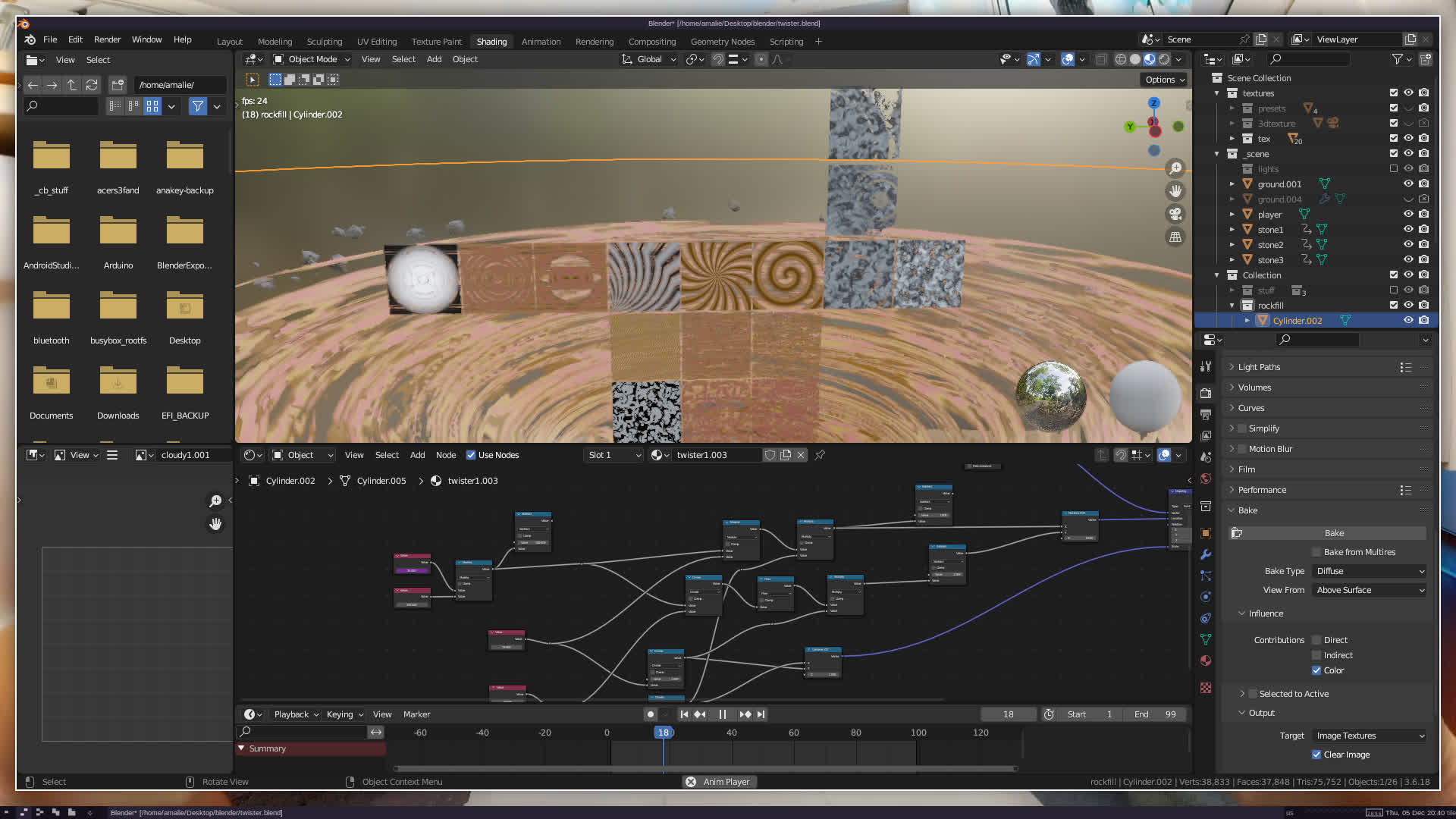
Task: Click the pan hand icon in viewport
Action: tap(1175, 191)
